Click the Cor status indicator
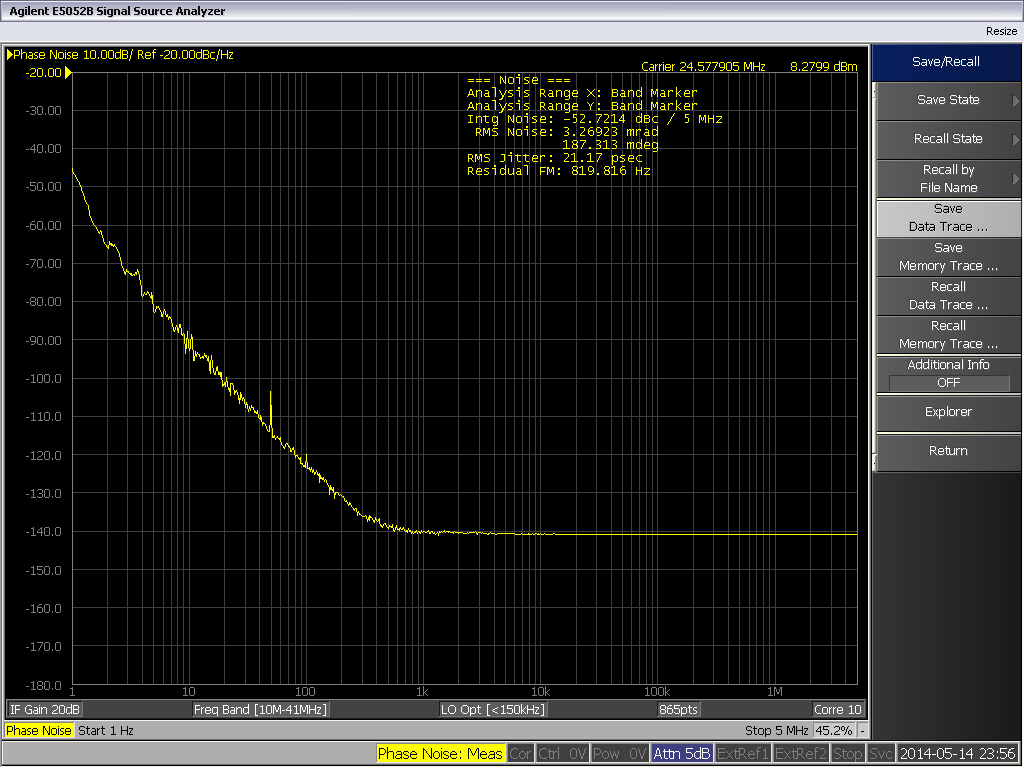1024x768 pixels. 520,754
